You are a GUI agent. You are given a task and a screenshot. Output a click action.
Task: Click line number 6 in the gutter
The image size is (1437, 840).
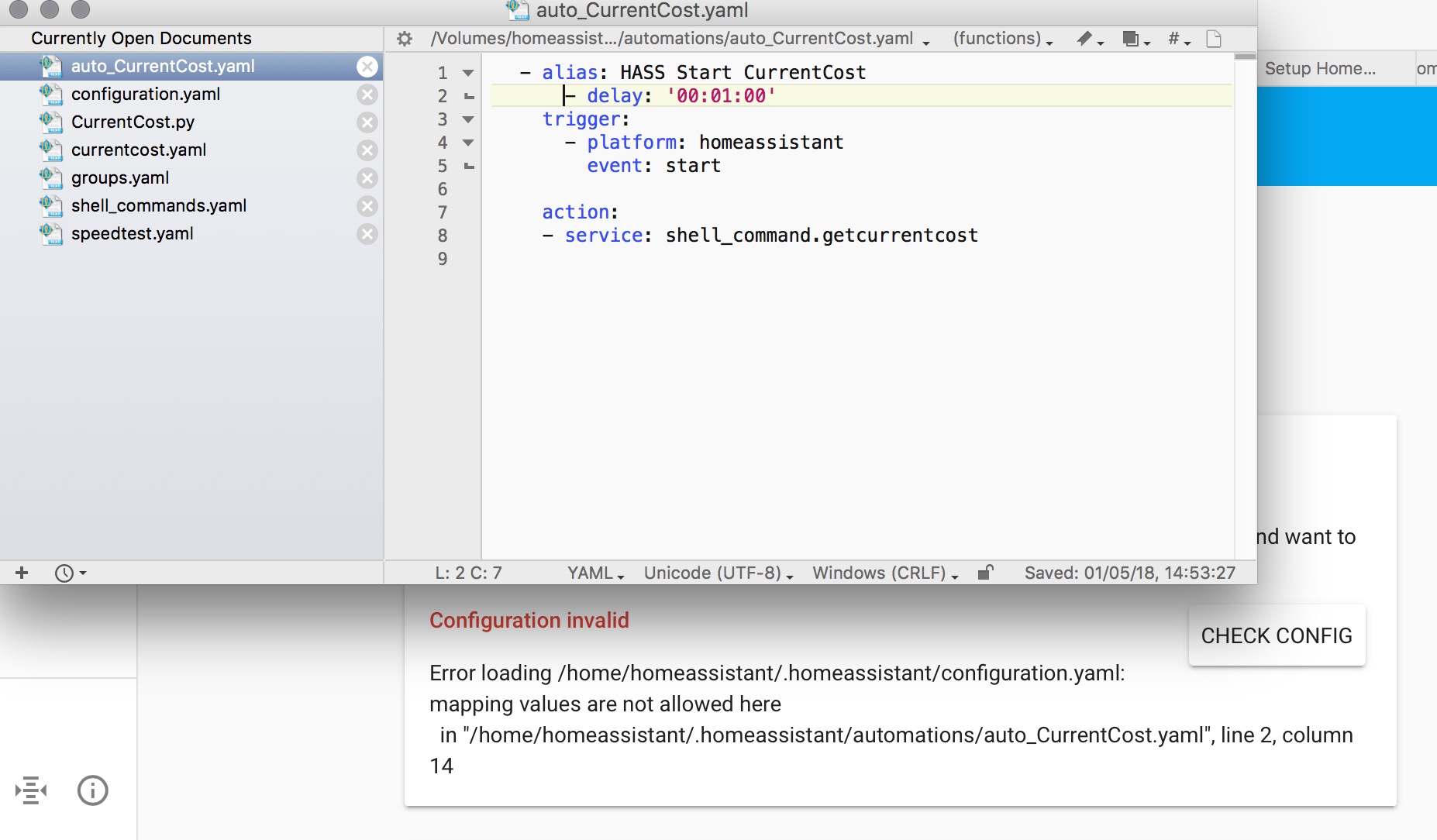point(443,189)
